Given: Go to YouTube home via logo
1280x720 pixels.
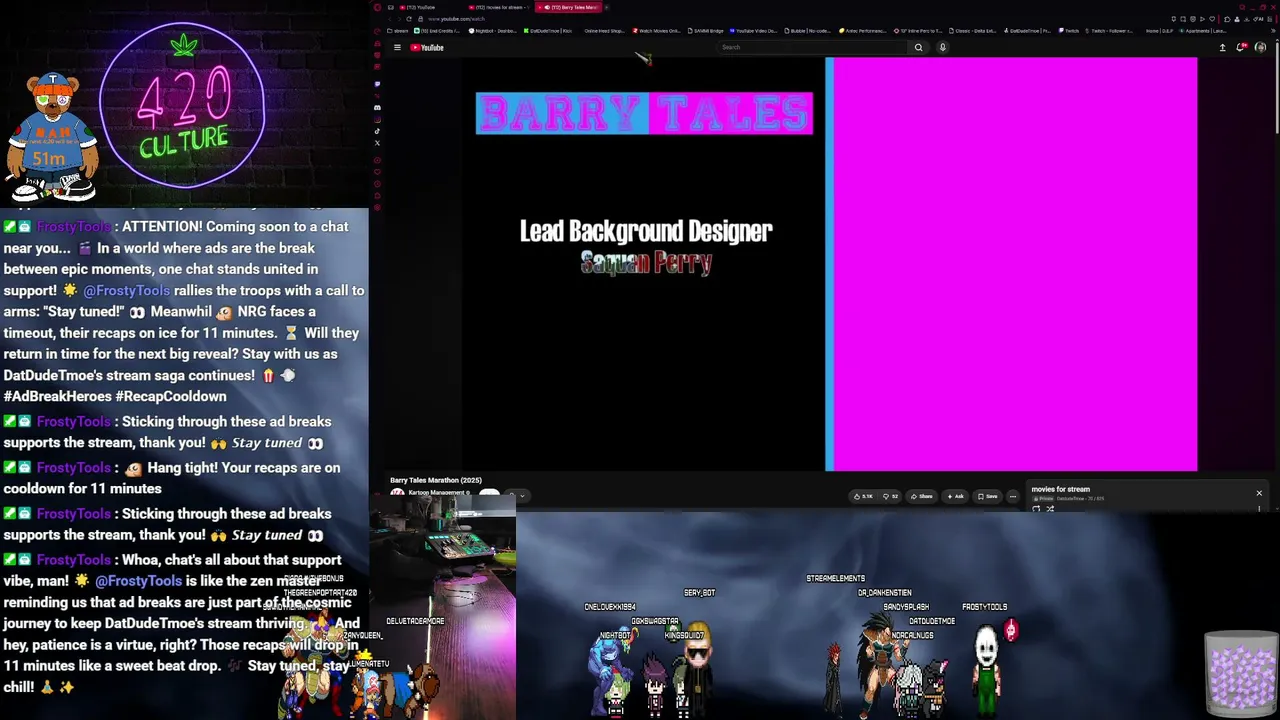Looking at the screenshot, I should point(427,47).
